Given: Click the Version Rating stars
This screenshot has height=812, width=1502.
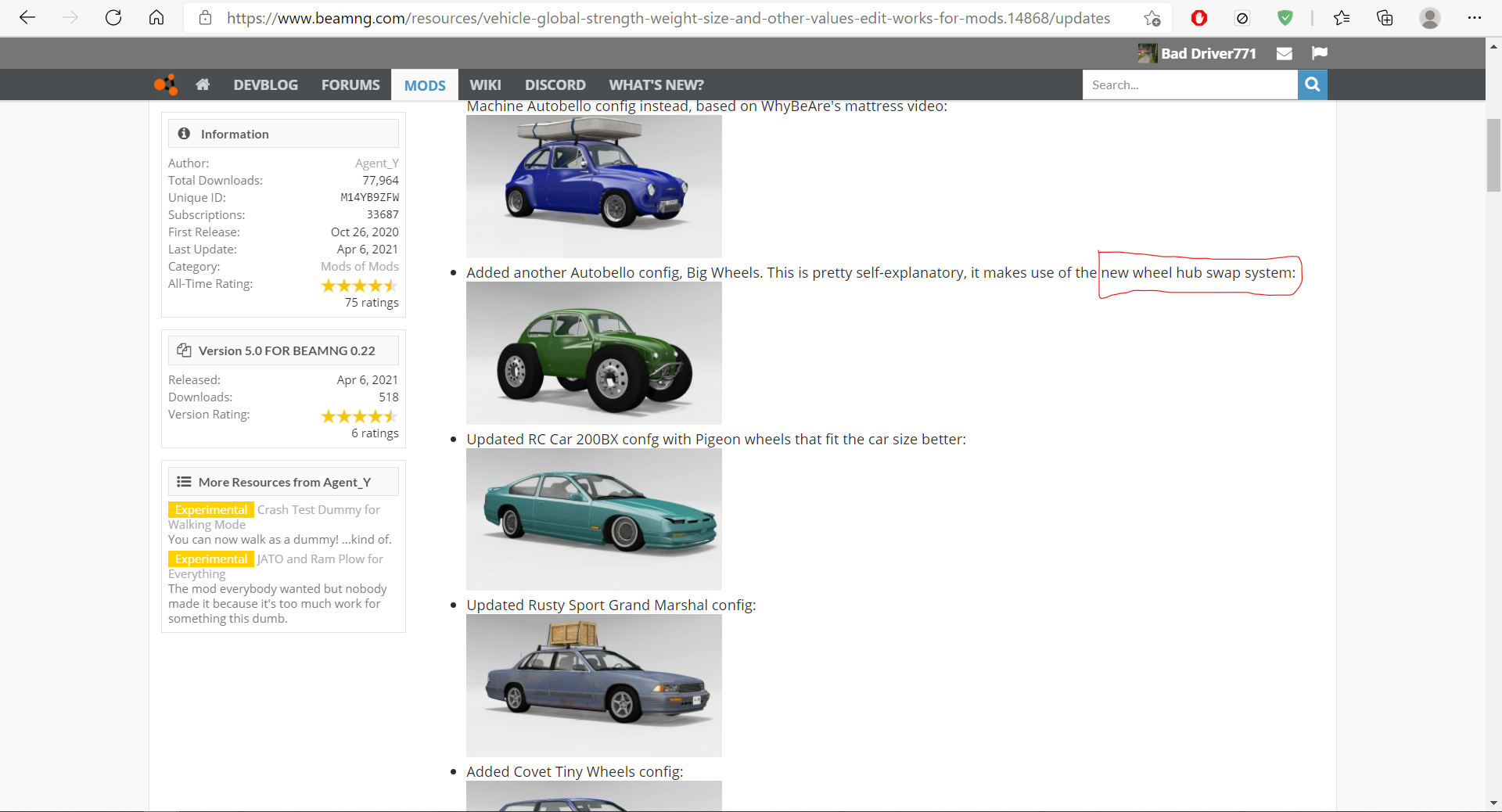Looking at the screenshot, I should (359, 416).
